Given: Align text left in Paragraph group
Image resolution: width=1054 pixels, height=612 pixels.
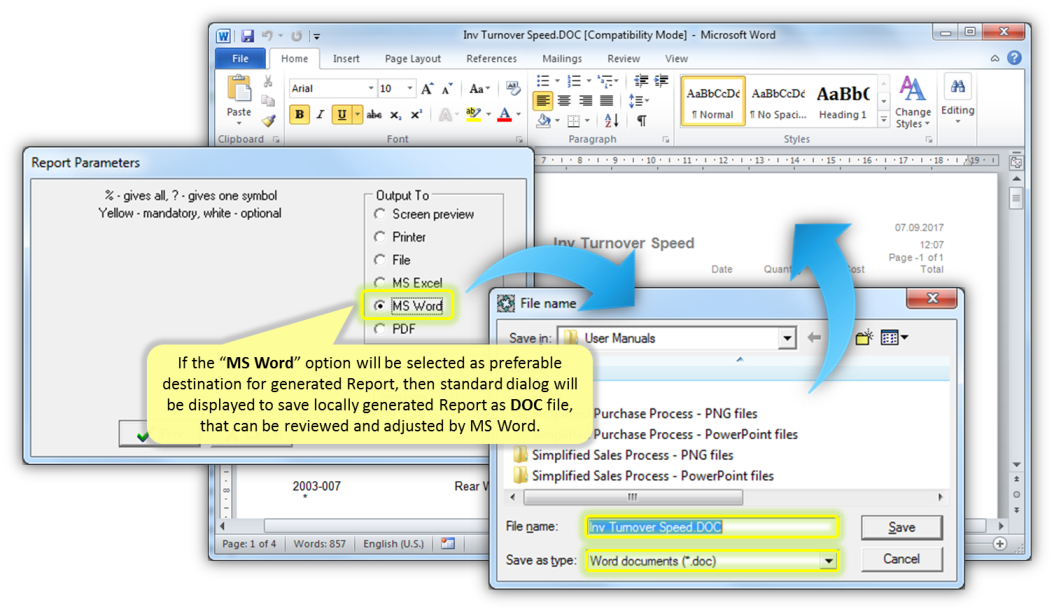Looking at the screenshot, I should click(x=542, y=101).
